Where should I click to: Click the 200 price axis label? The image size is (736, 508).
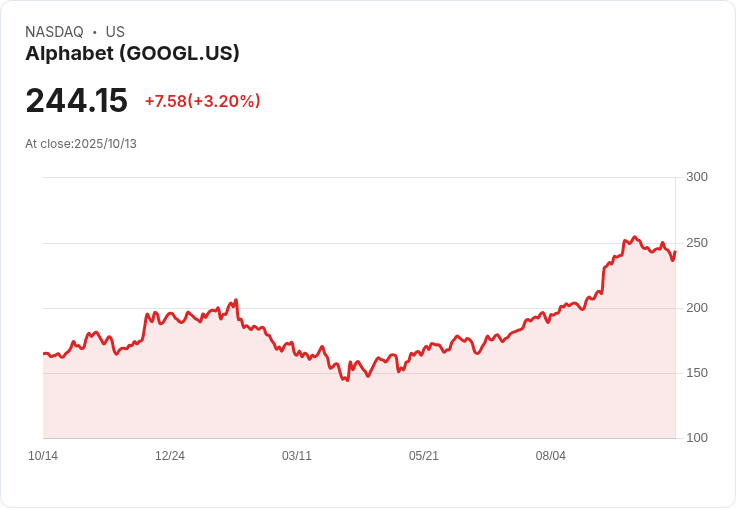pyautogui.click(x=696, y=308)
